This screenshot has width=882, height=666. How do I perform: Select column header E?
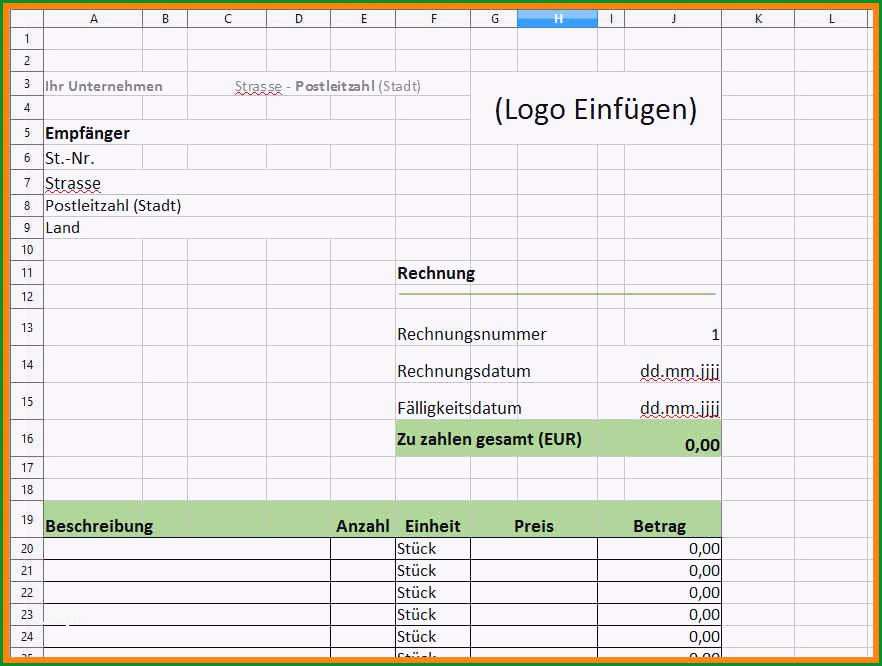coord(363,19)
